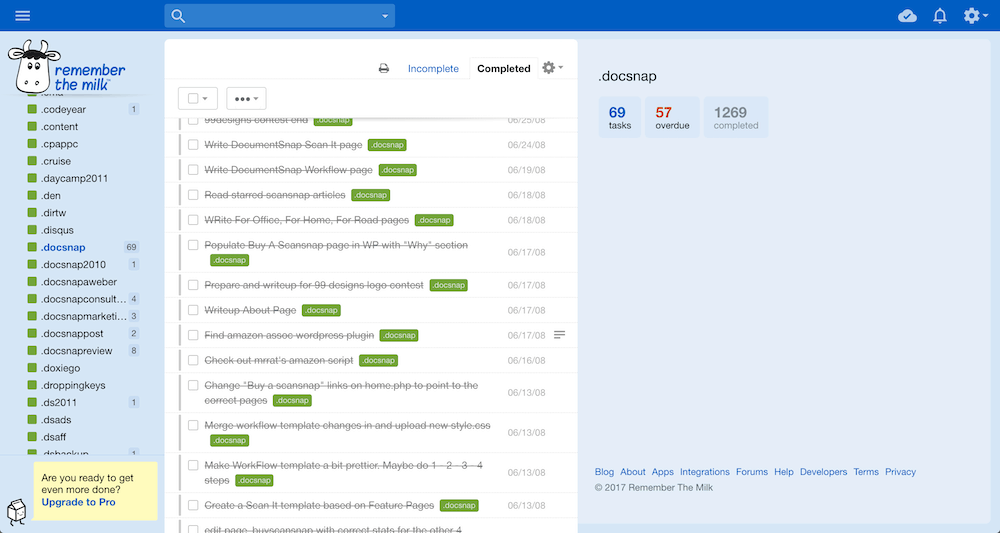Click the green tag icon for .doxiego
The image size is (1000, 533).
32,367
